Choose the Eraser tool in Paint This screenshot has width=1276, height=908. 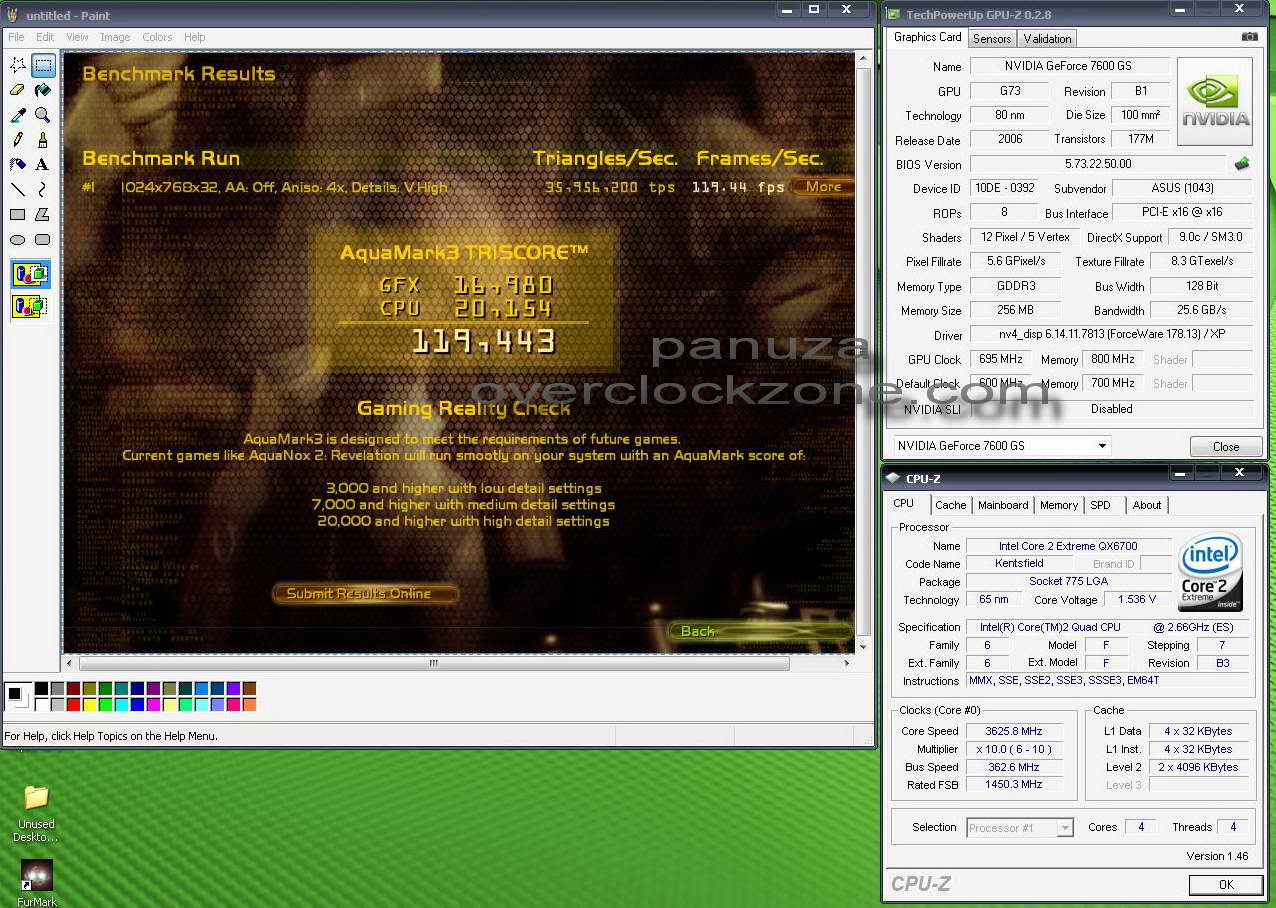[18, 91]
